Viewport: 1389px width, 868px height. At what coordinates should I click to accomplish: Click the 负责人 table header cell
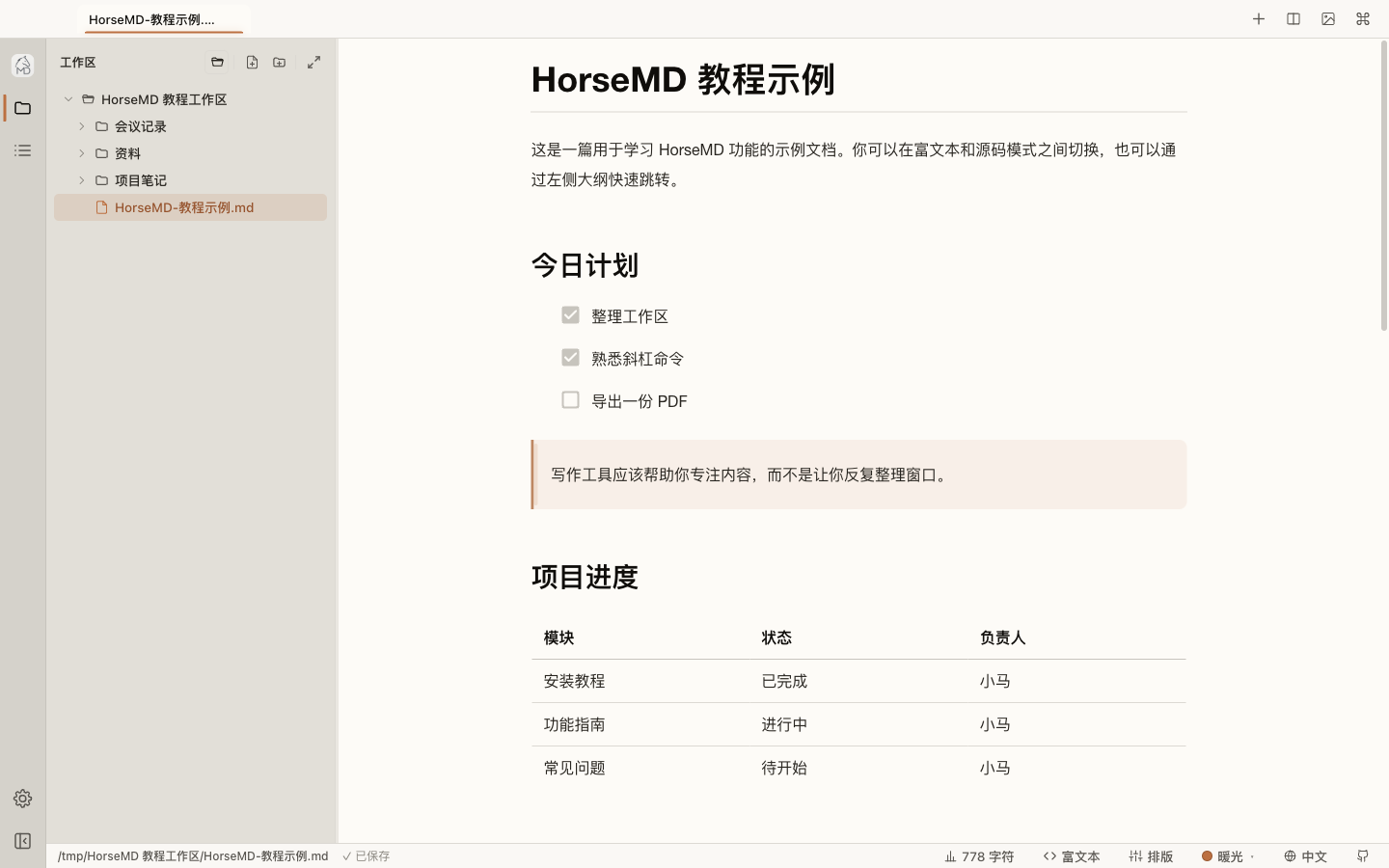[1076, 637]
